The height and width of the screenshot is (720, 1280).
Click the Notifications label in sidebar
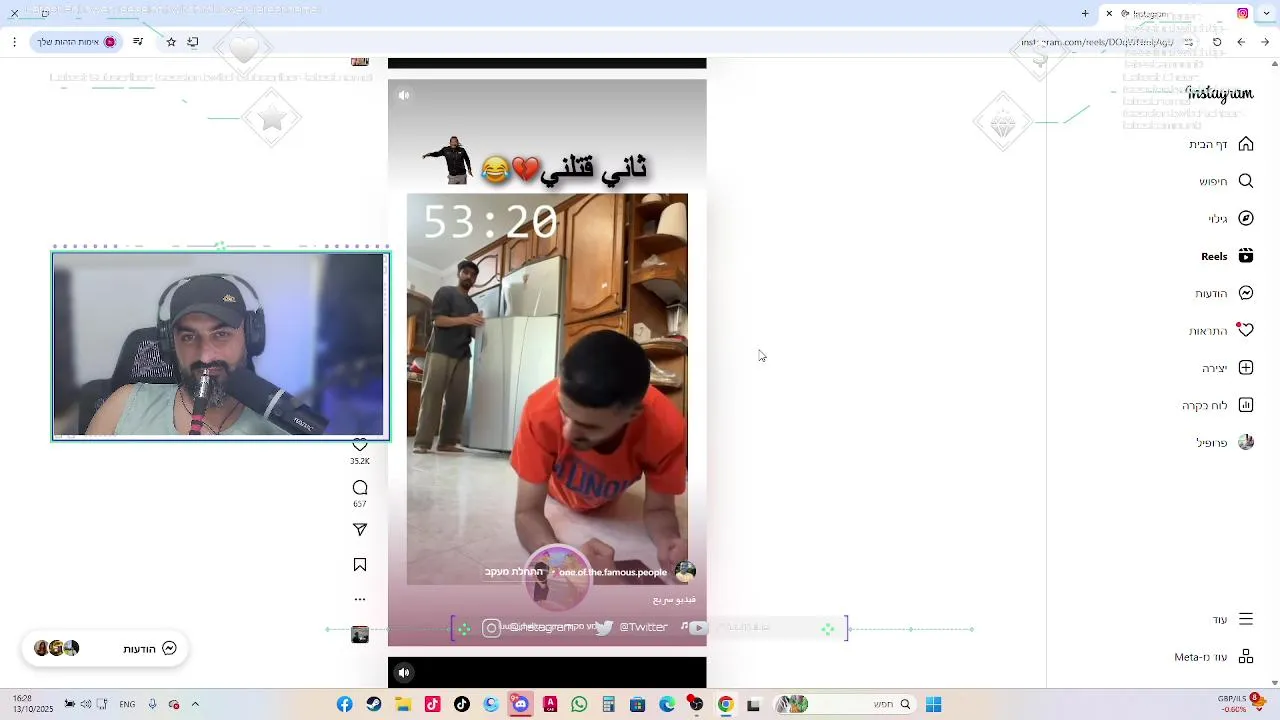pos(1208,331)
